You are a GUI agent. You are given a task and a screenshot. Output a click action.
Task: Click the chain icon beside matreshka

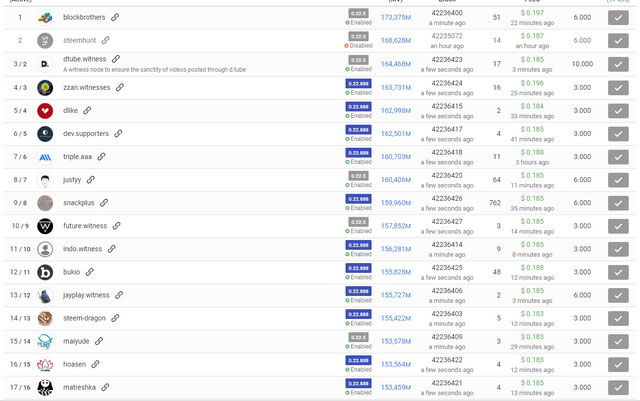point(105,387)
